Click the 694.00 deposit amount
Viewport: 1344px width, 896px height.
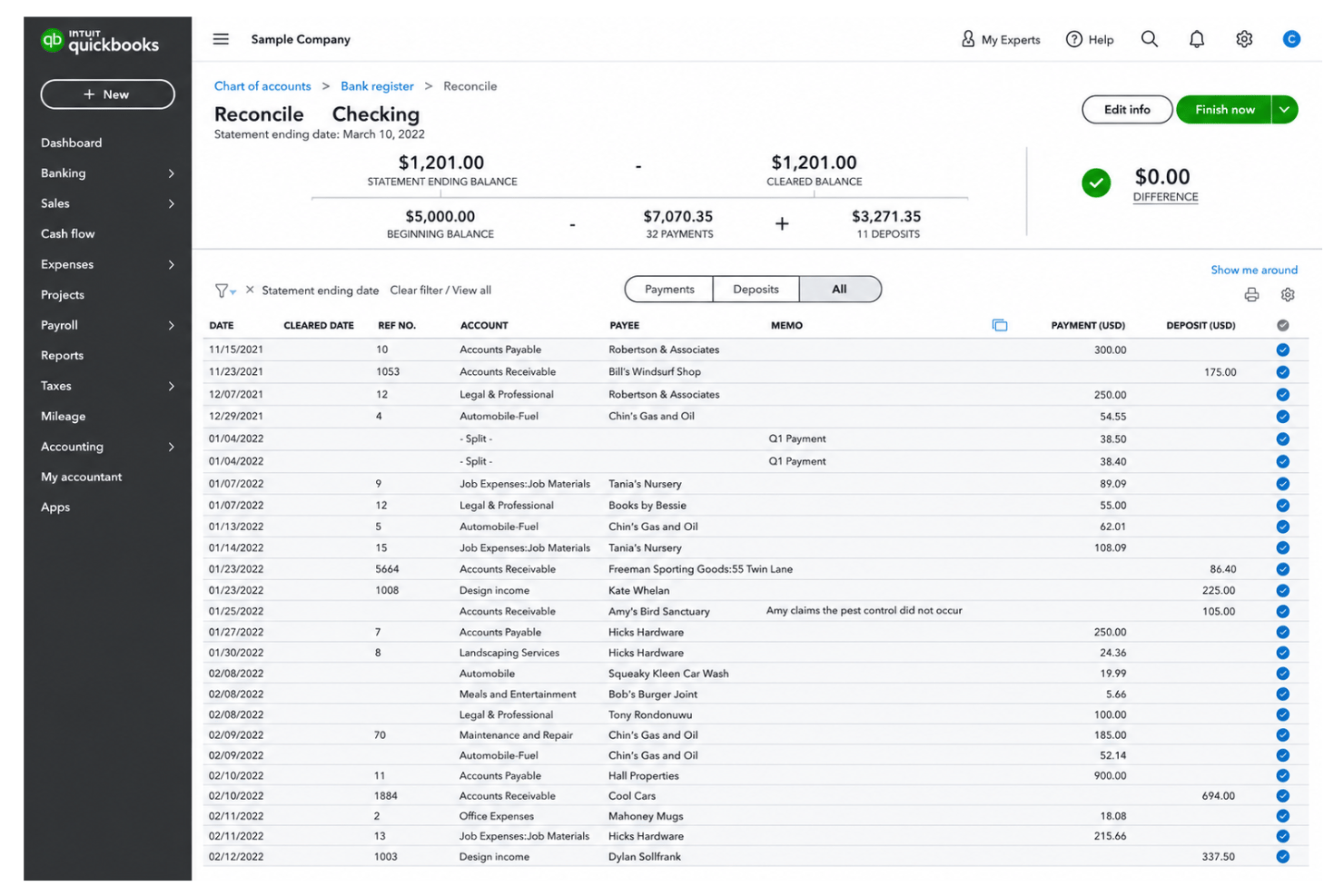(x=1218, y=796)
